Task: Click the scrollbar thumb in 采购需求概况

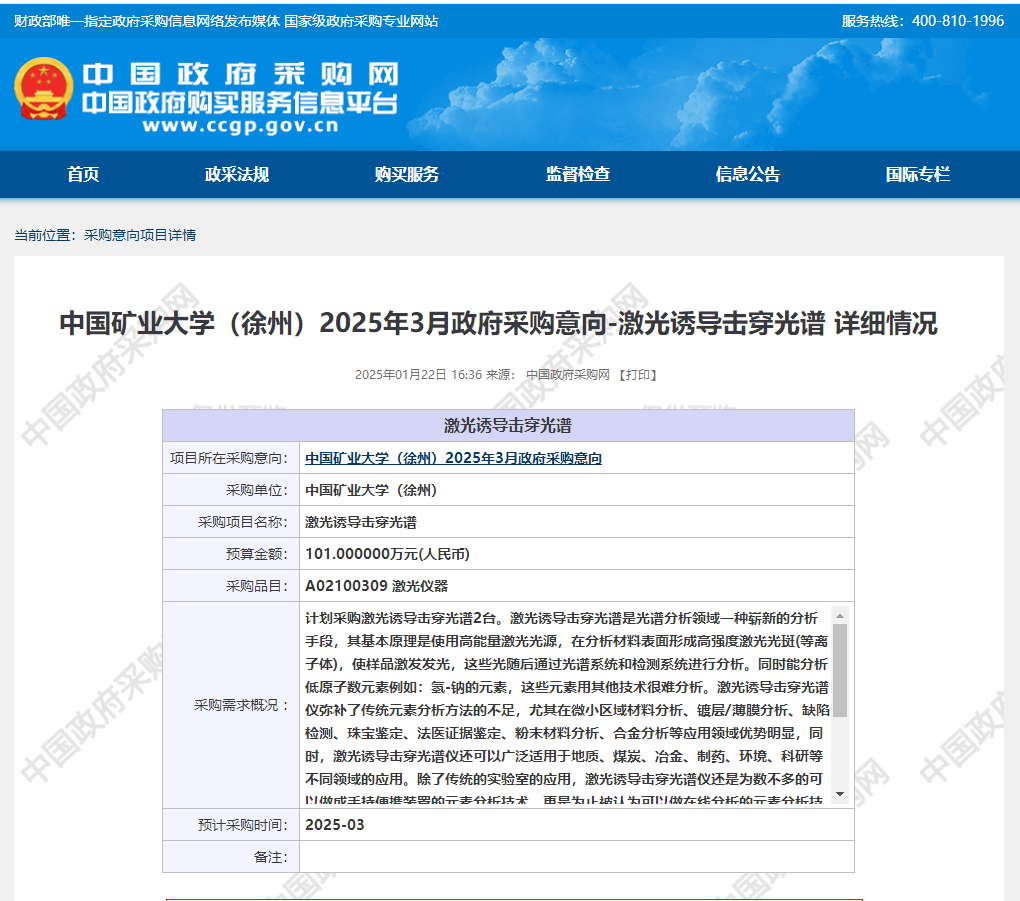Action: (840, 670)
